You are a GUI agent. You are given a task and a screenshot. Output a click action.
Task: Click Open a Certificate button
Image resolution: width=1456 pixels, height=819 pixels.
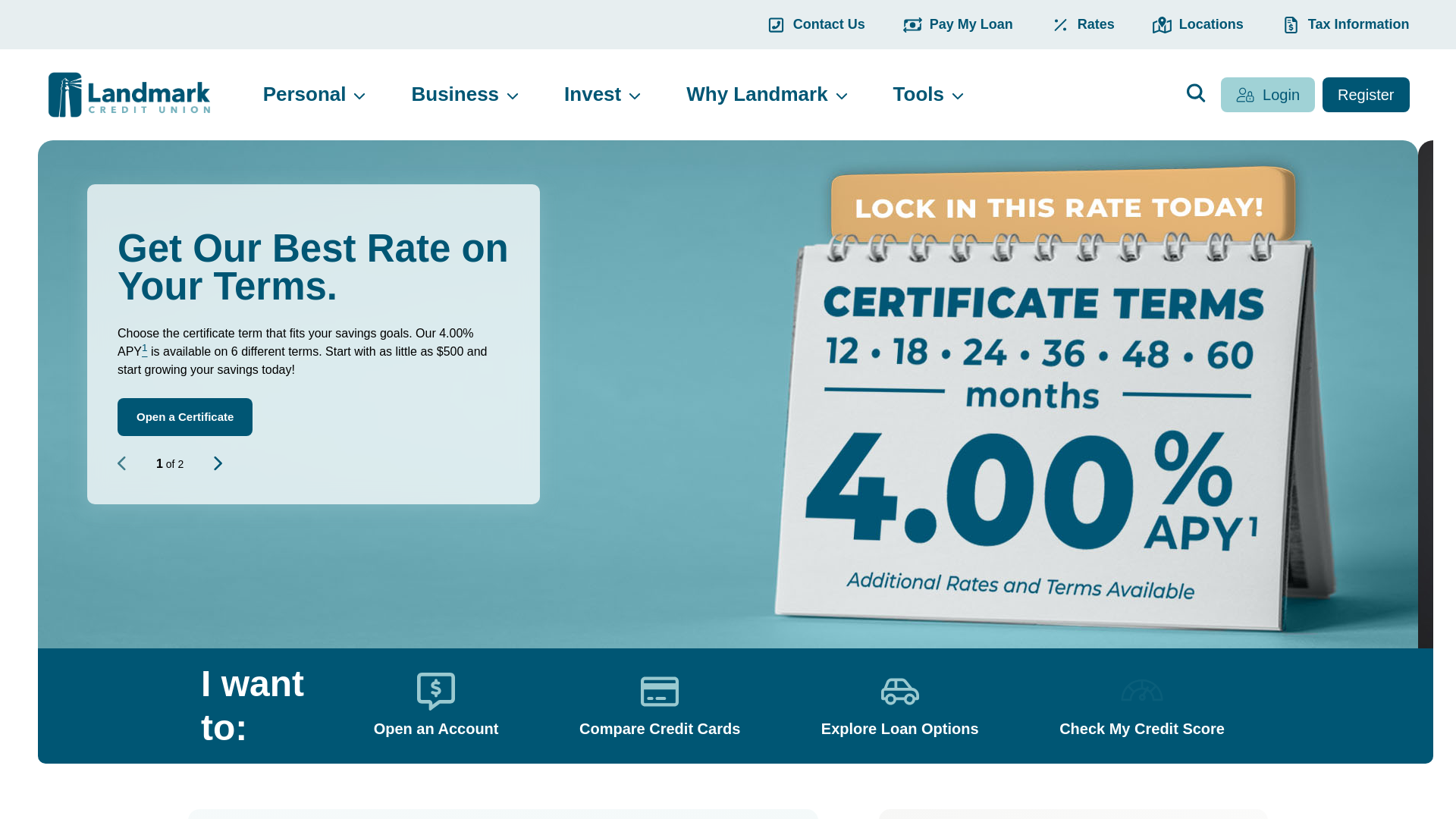tap(185, 417)
